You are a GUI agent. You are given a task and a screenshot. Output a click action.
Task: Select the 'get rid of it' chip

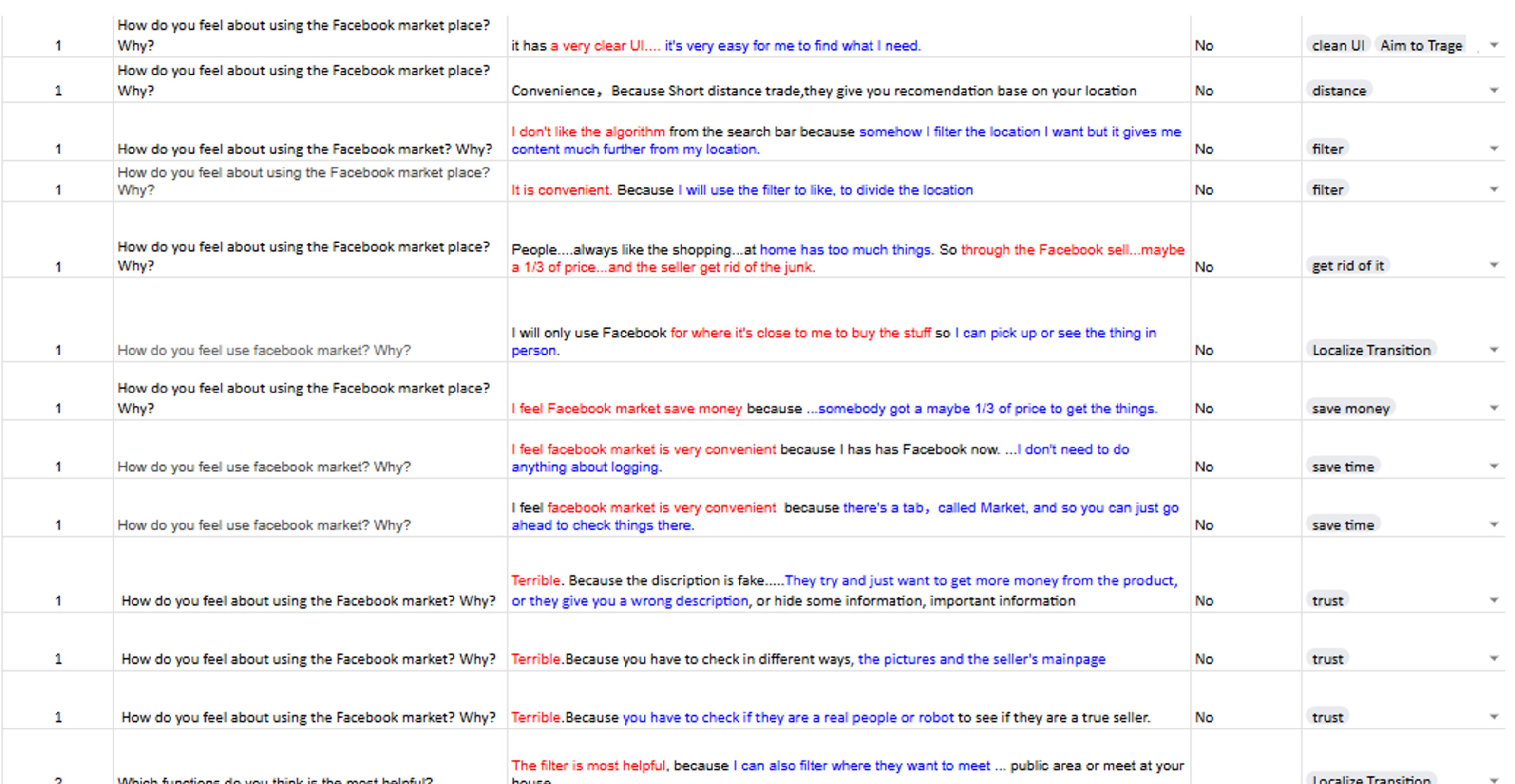(1348, 266)
